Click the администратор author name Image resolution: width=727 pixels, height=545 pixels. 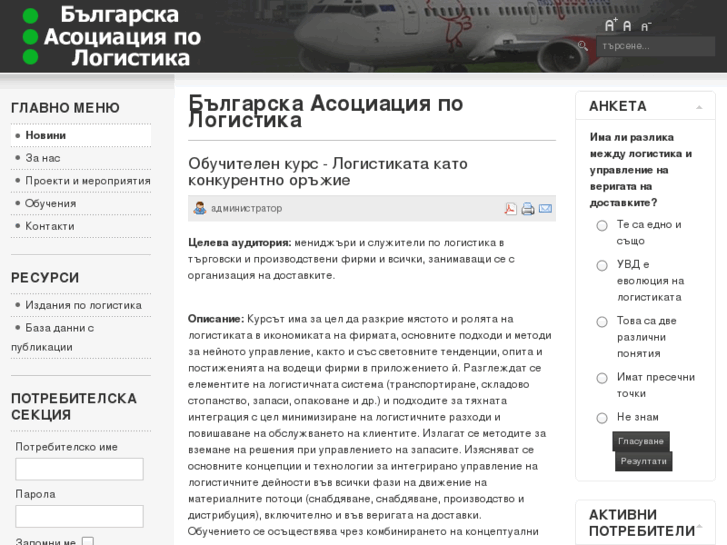click(246, 208)
